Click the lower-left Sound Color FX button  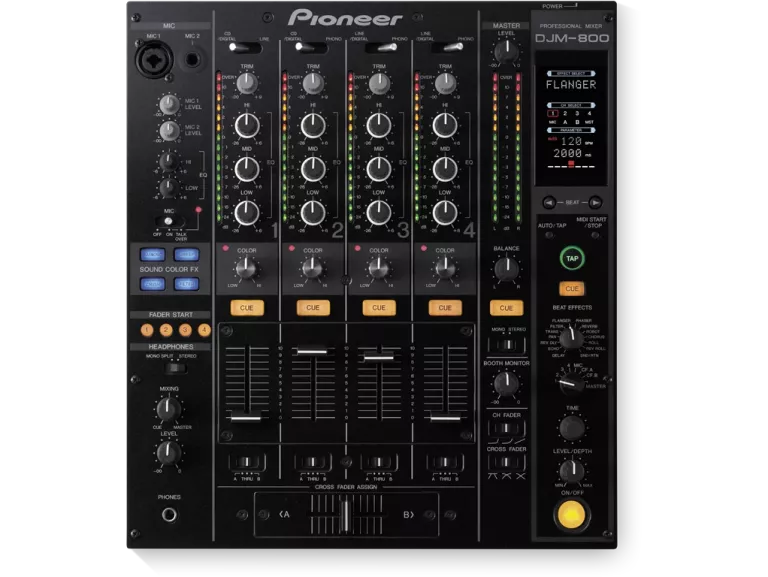pyautogui.click(x=153, y=284)
